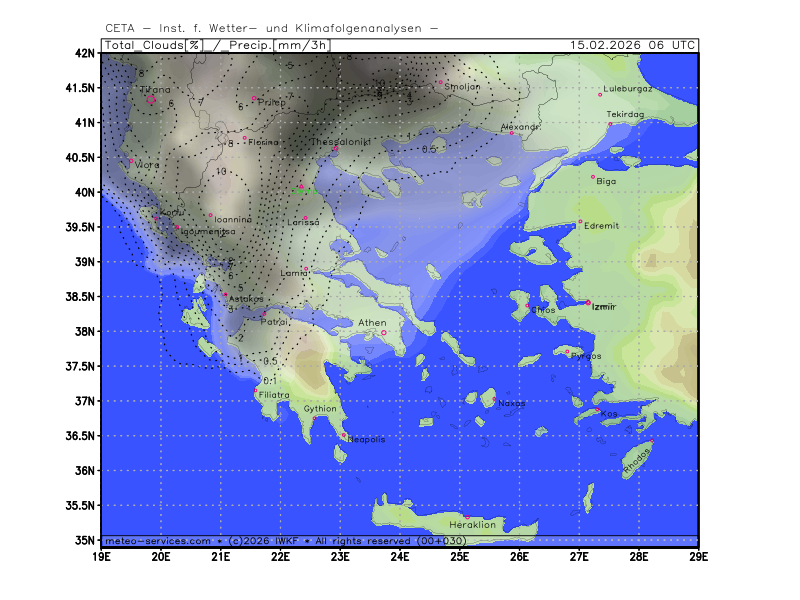Screen dimensions: 800x600
Task: Click the mm/3h unit box
Action: click(304, 45)
